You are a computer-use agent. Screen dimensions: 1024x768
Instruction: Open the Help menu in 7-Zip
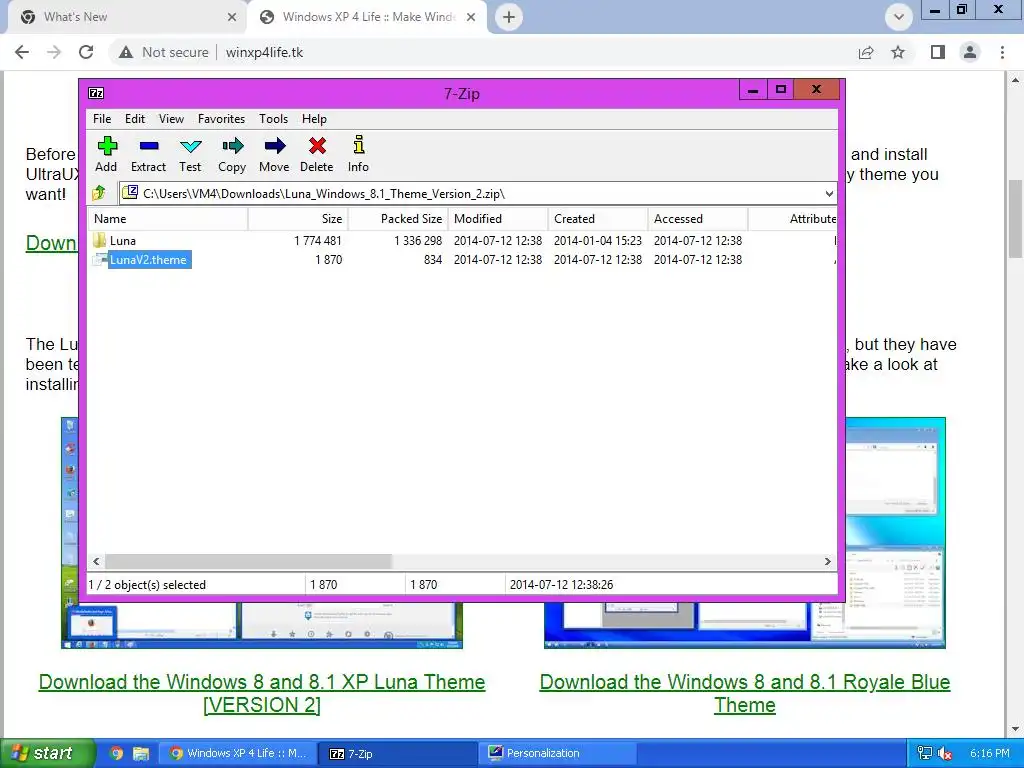point(314,119)
